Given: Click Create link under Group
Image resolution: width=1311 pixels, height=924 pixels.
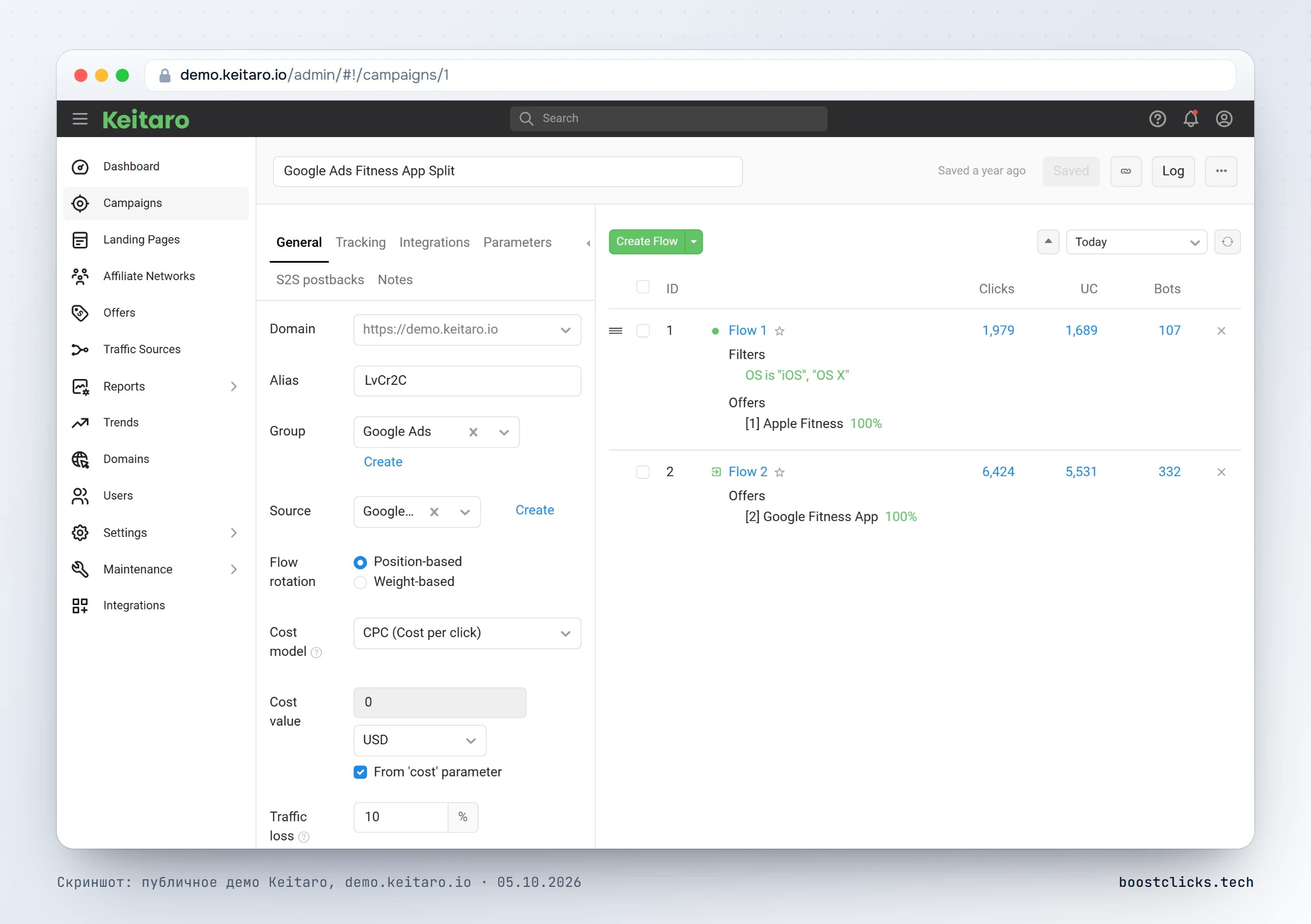Looking at the screenshot, I should pyautogui.click(x=382, y=461).
